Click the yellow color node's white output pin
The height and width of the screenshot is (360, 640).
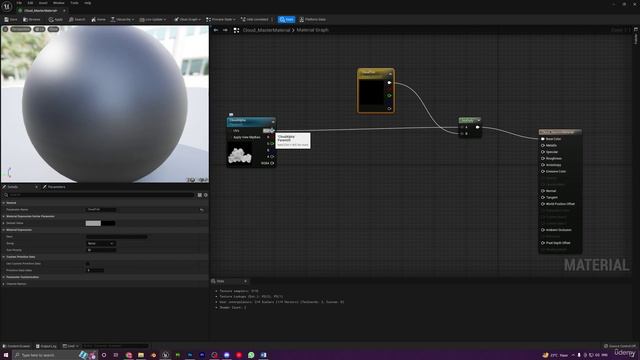(389, 83)
